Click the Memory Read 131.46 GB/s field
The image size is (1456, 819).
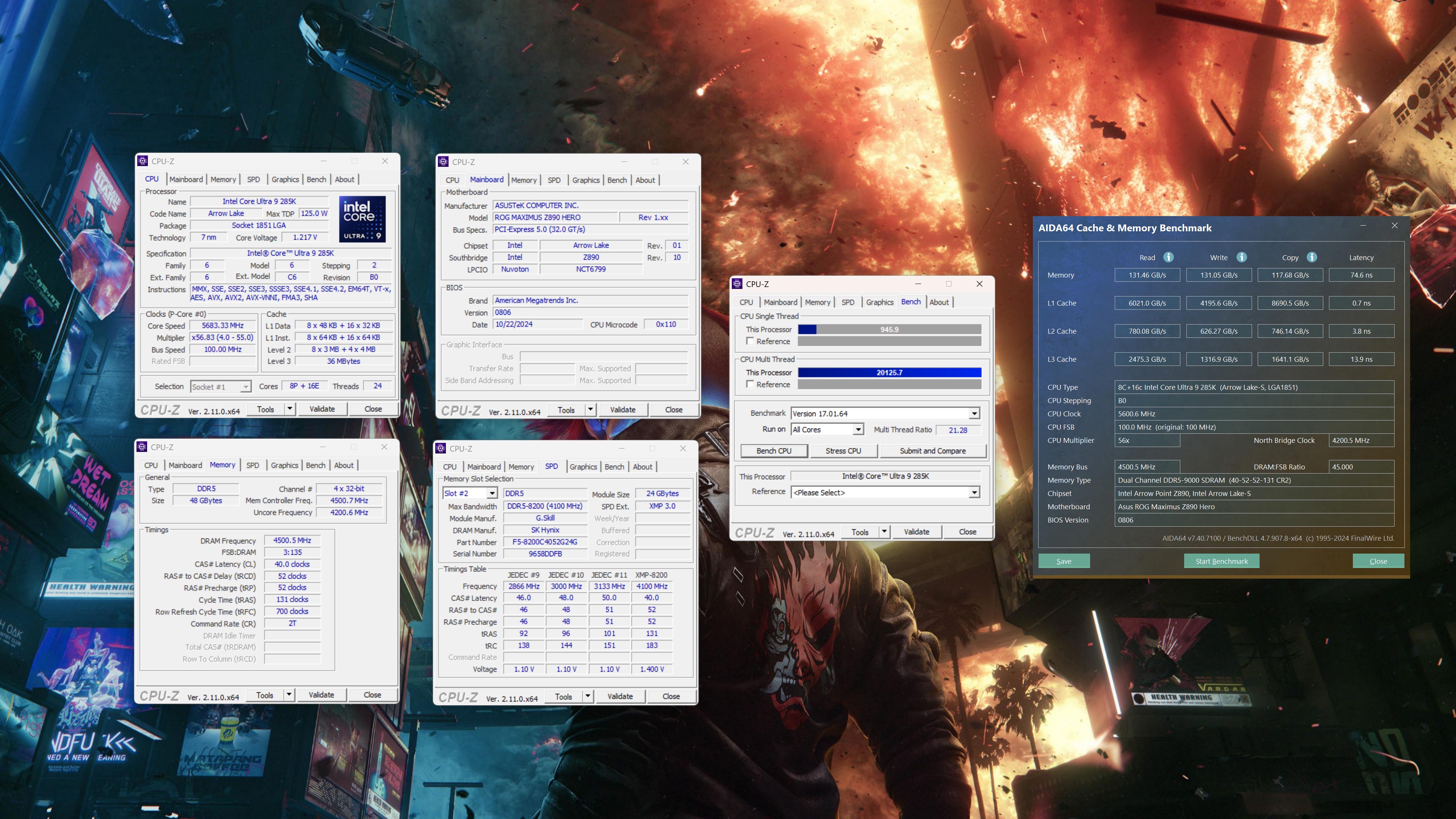1147,275
